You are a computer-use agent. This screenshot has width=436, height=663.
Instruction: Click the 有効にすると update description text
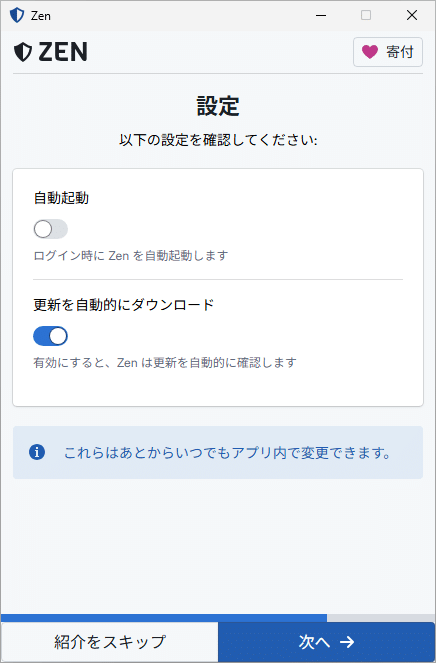[x=165, y=362]
